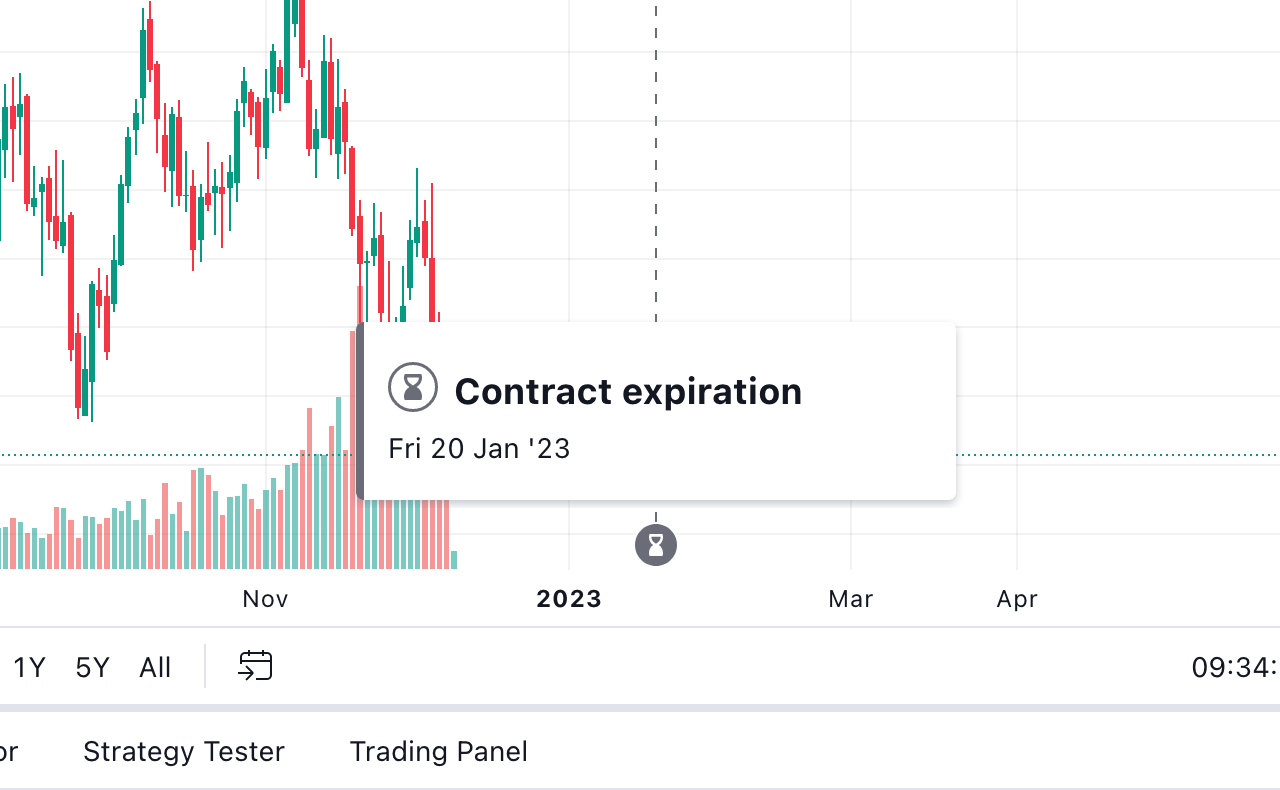The width and height of the screenshot is (1280, 790).
Task: Click the Fri 20 Jan '23 date text
Action: tap(479, 448)
